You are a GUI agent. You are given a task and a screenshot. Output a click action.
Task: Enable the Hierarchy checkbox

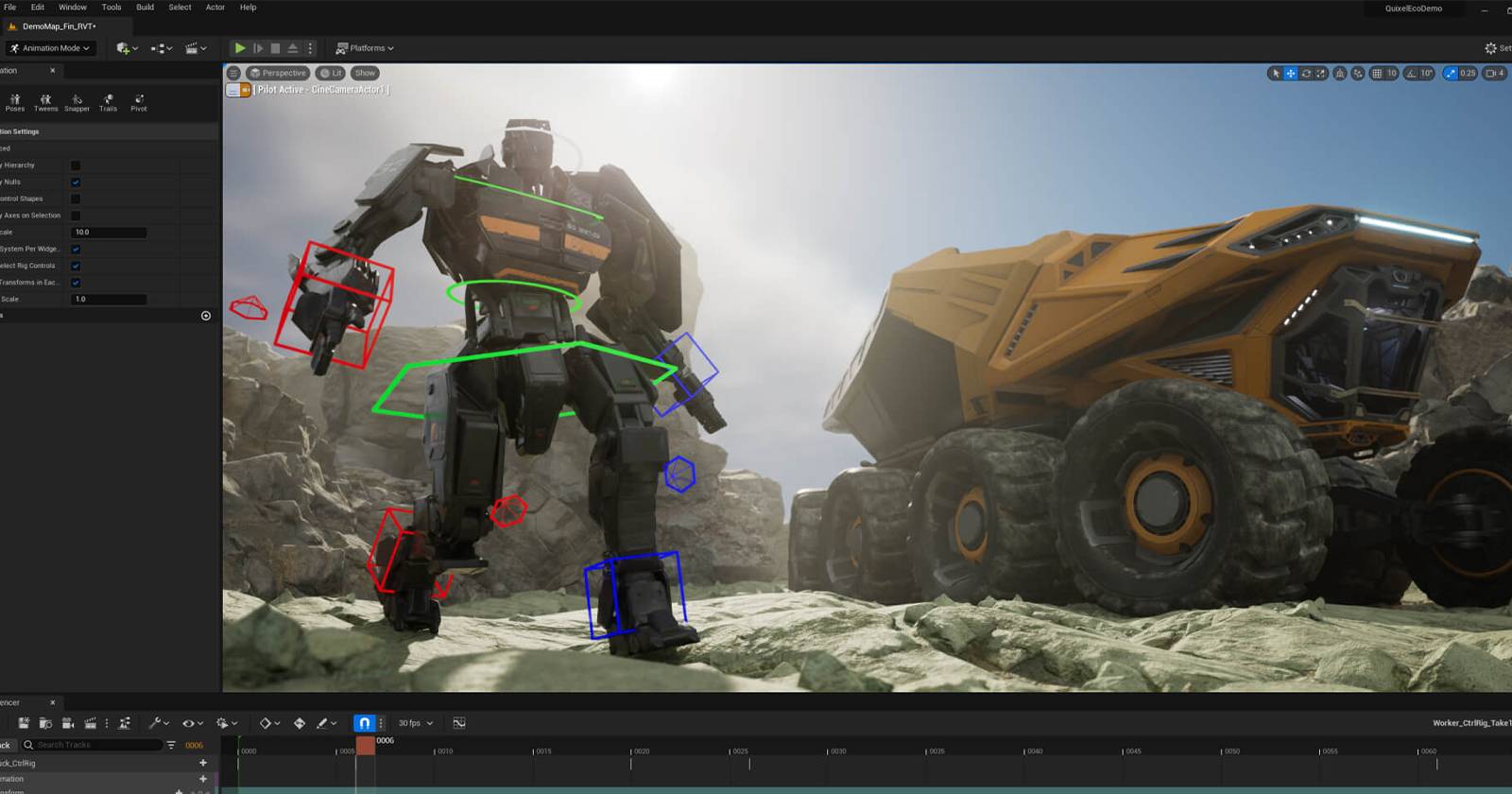pyautogui.click(x=76, y=165)
